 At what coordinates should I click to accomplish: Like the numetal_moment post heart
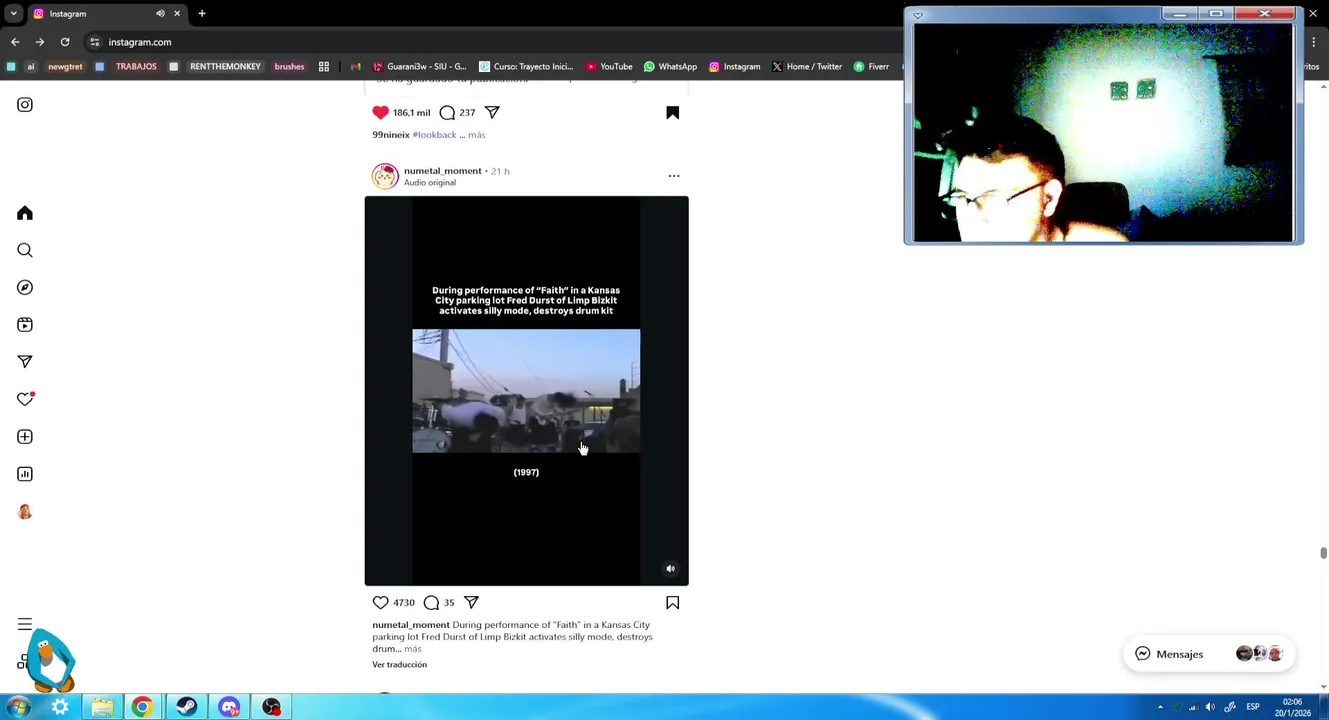pyautogui.click(x=380, y=602)
